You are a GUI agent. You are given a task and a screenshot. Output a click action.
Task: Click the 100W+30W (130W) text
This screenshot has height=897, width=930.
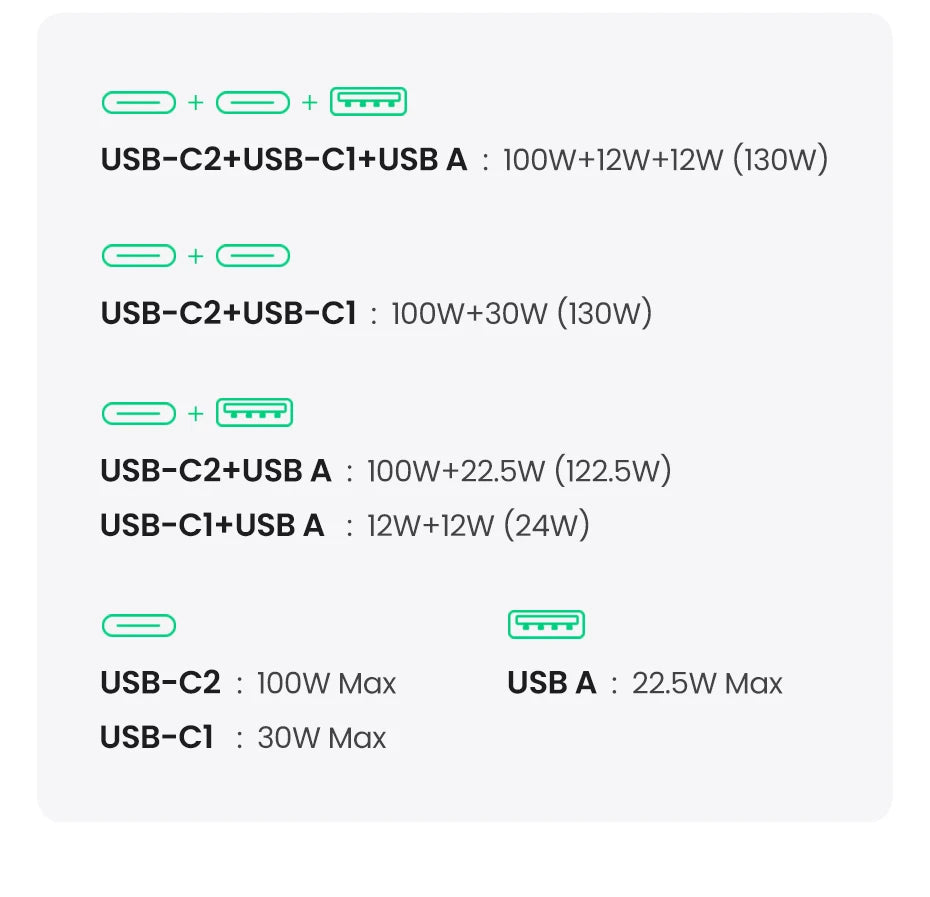[521, 314]
